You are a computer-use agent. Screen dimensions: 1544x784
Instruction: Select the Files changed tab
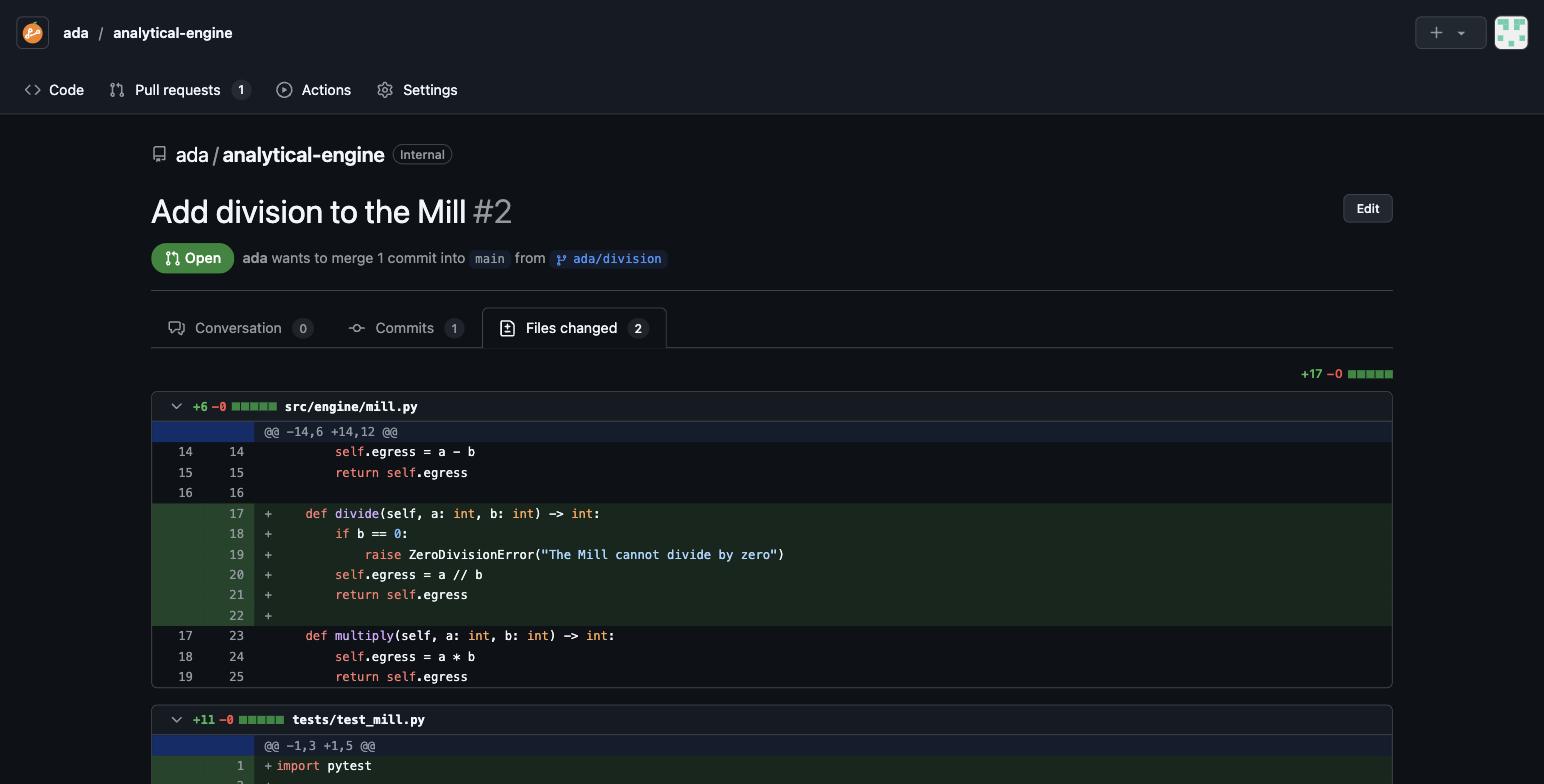click(x=574, y=328)
